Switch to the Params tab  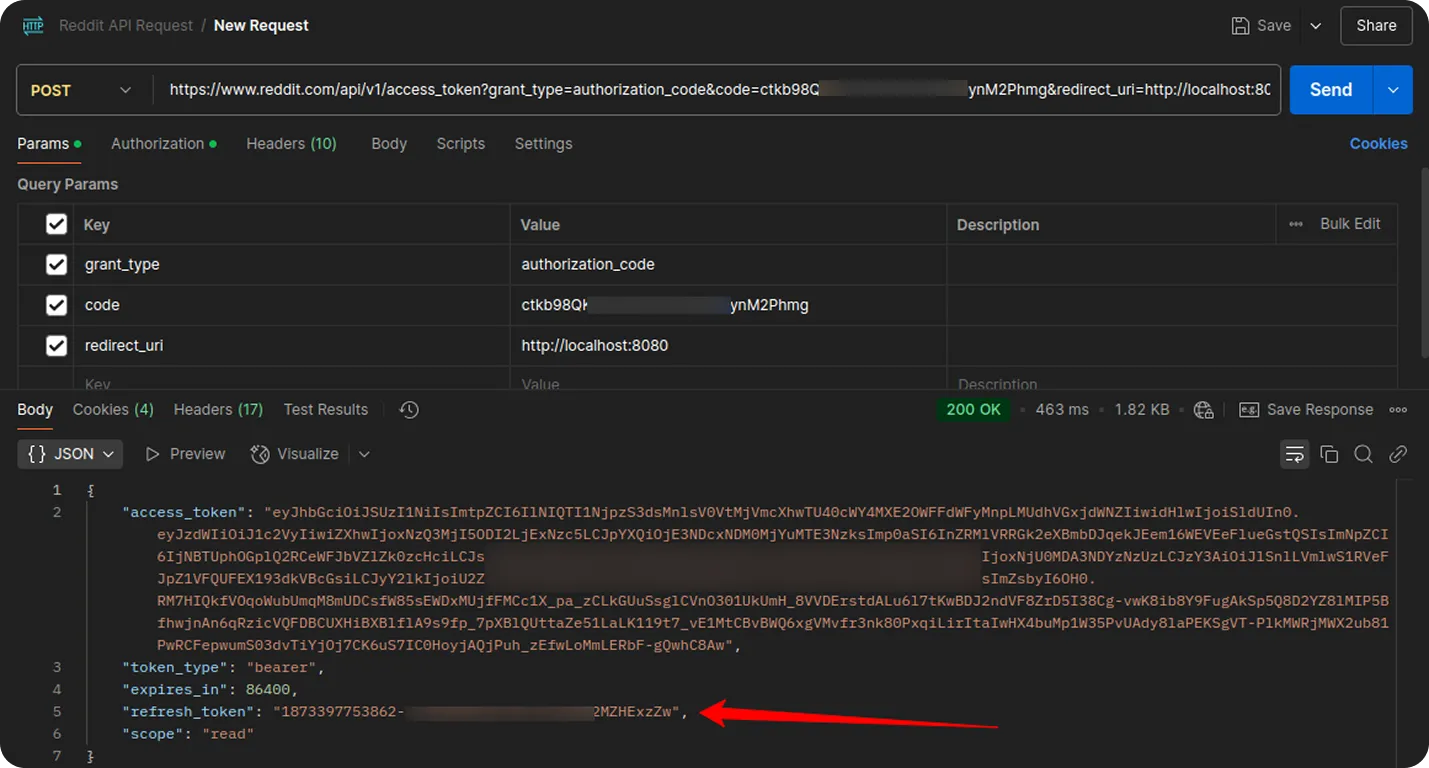coord(49,144)
